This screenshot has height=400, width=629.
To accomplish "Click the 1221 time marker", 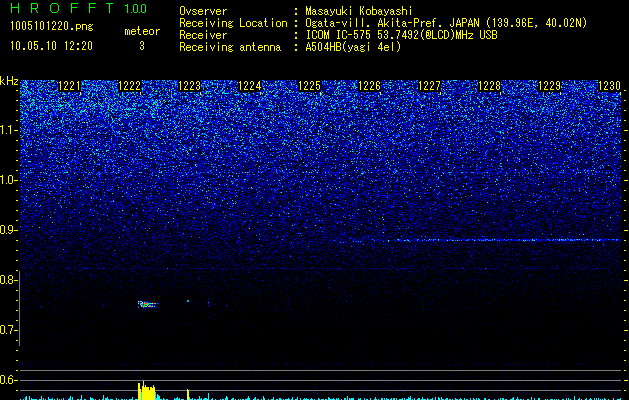I will click(x=69, y=86).
